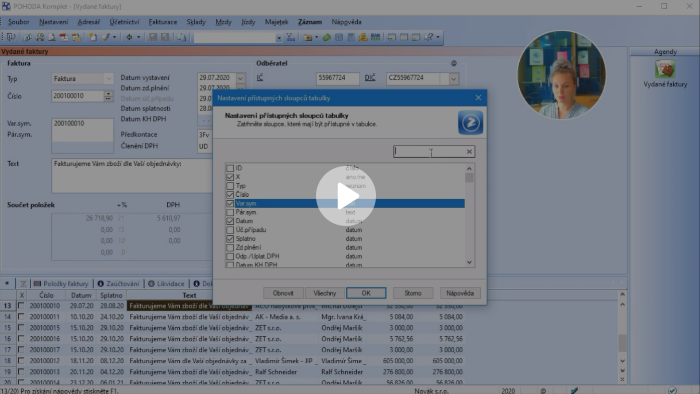700x394 pixels.
Task: Click the invoice table vertical scrollbar thumb
Action: [x=622, y=343]
